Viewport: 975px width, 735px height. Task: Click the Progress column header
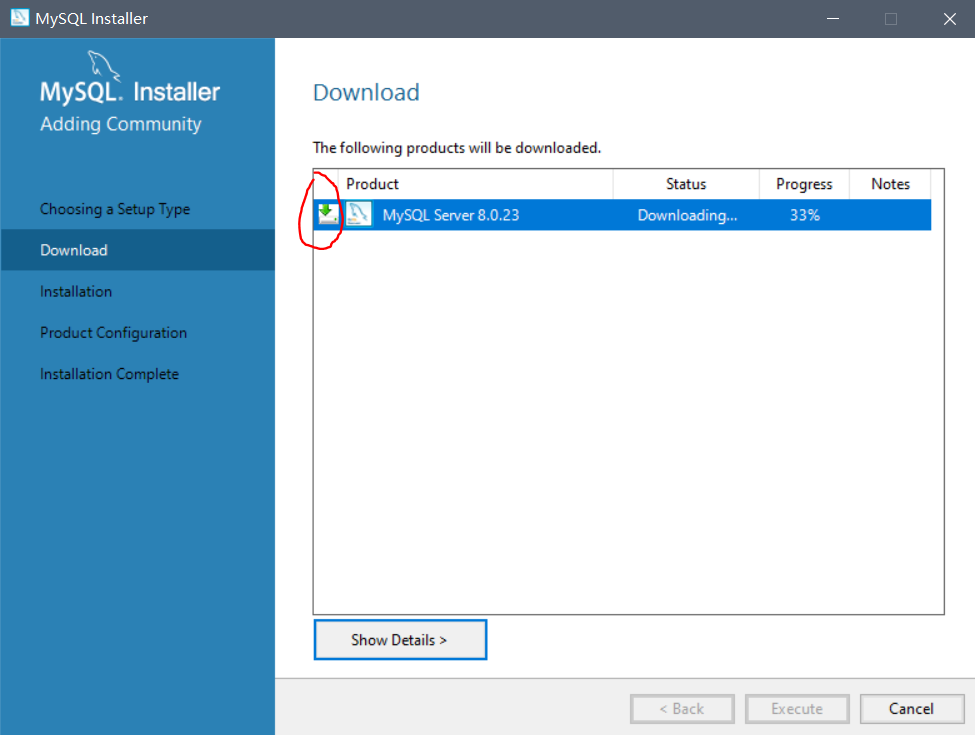pos(804,184)
